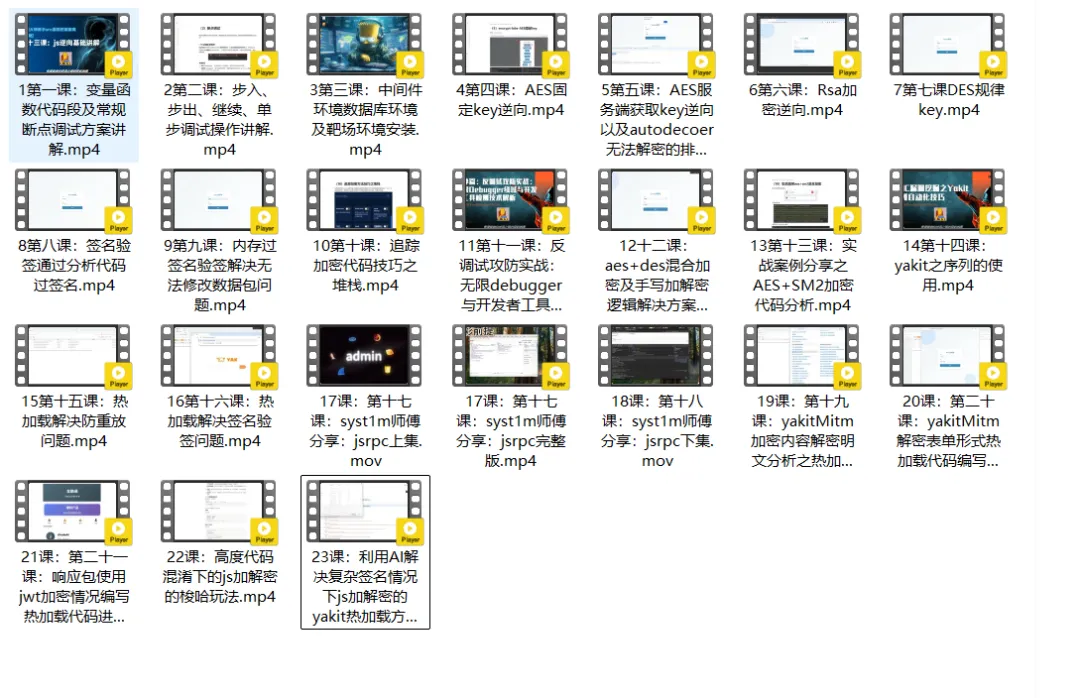Select the 3第三课 中间件环境 video file icon
1080x698 pixels.
point(365,46)
